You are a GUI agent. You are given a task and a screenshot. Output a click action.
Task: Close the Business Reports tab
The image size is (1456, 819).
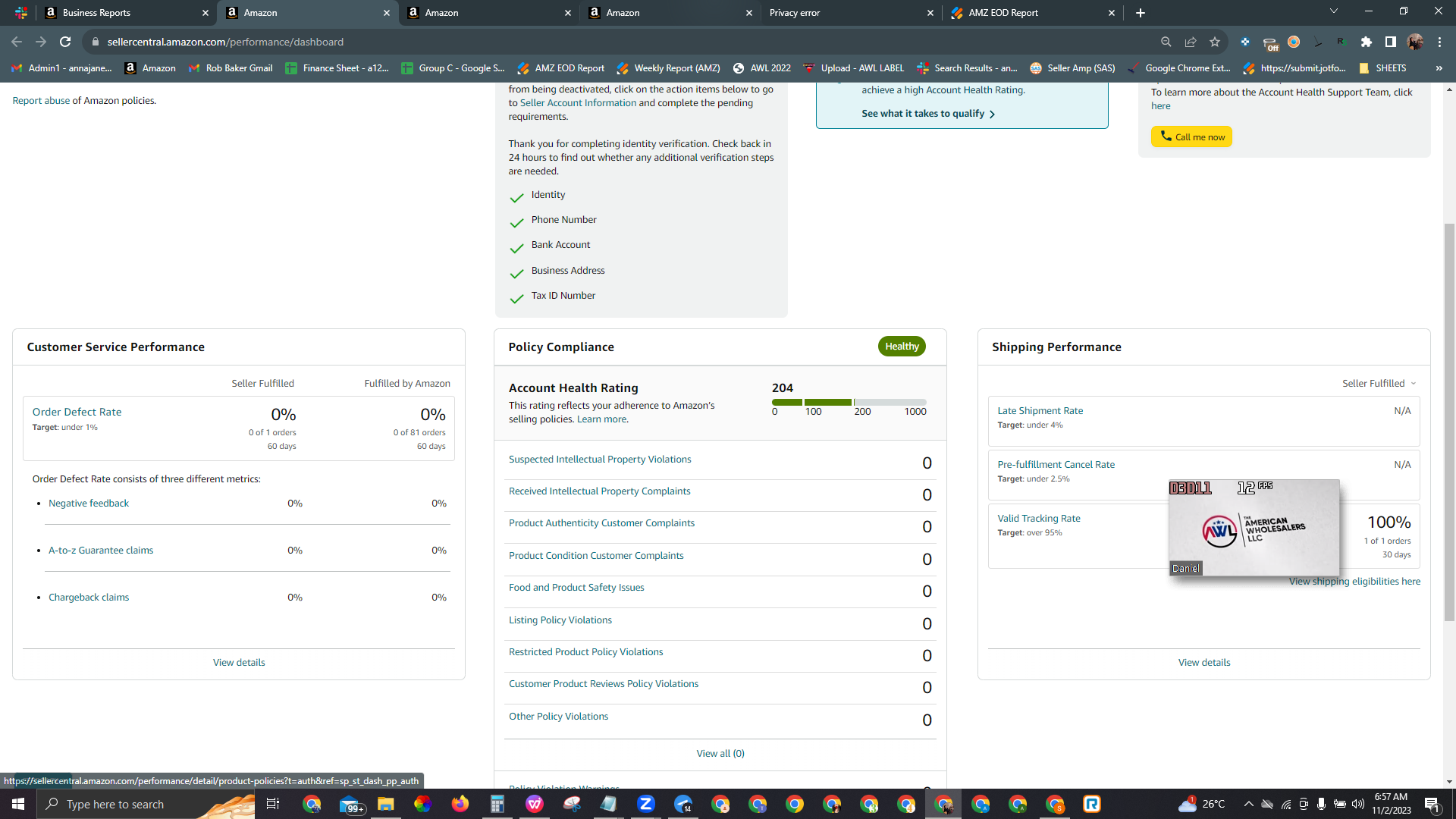(205, 13)
